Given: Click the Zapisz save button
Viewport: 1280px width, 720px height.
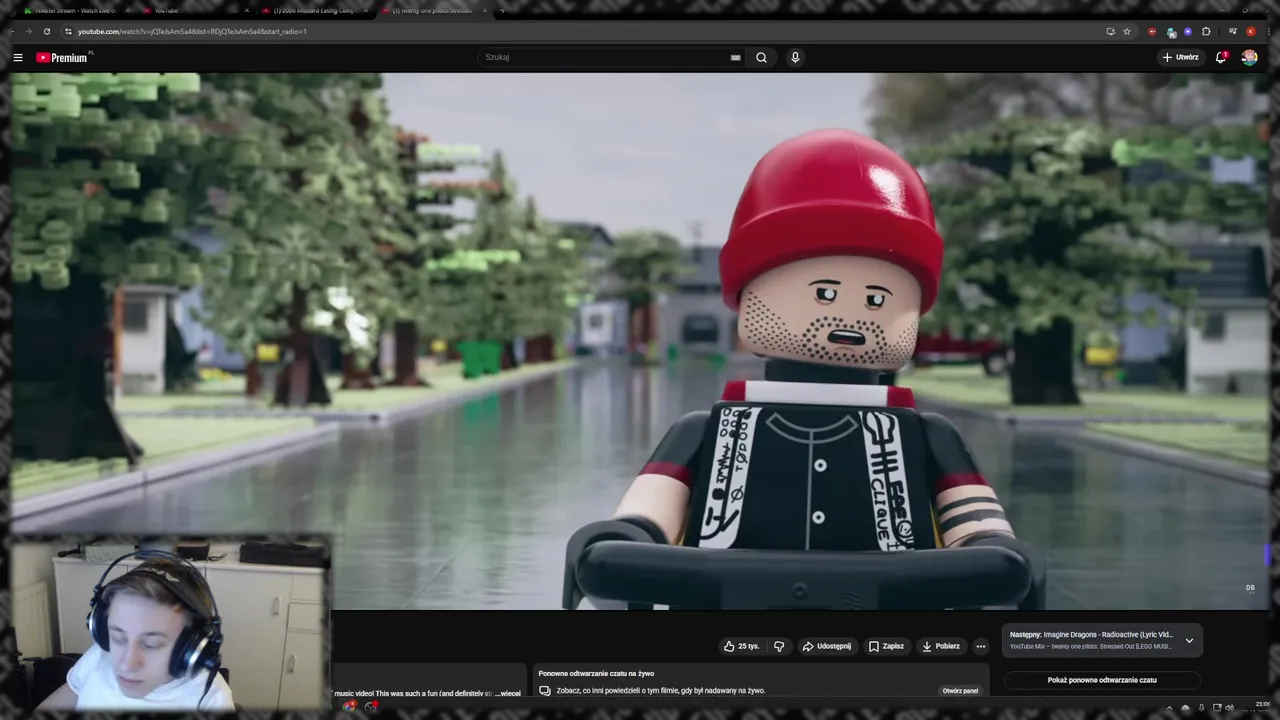Looking at the screenshot, I should (886, 646).
